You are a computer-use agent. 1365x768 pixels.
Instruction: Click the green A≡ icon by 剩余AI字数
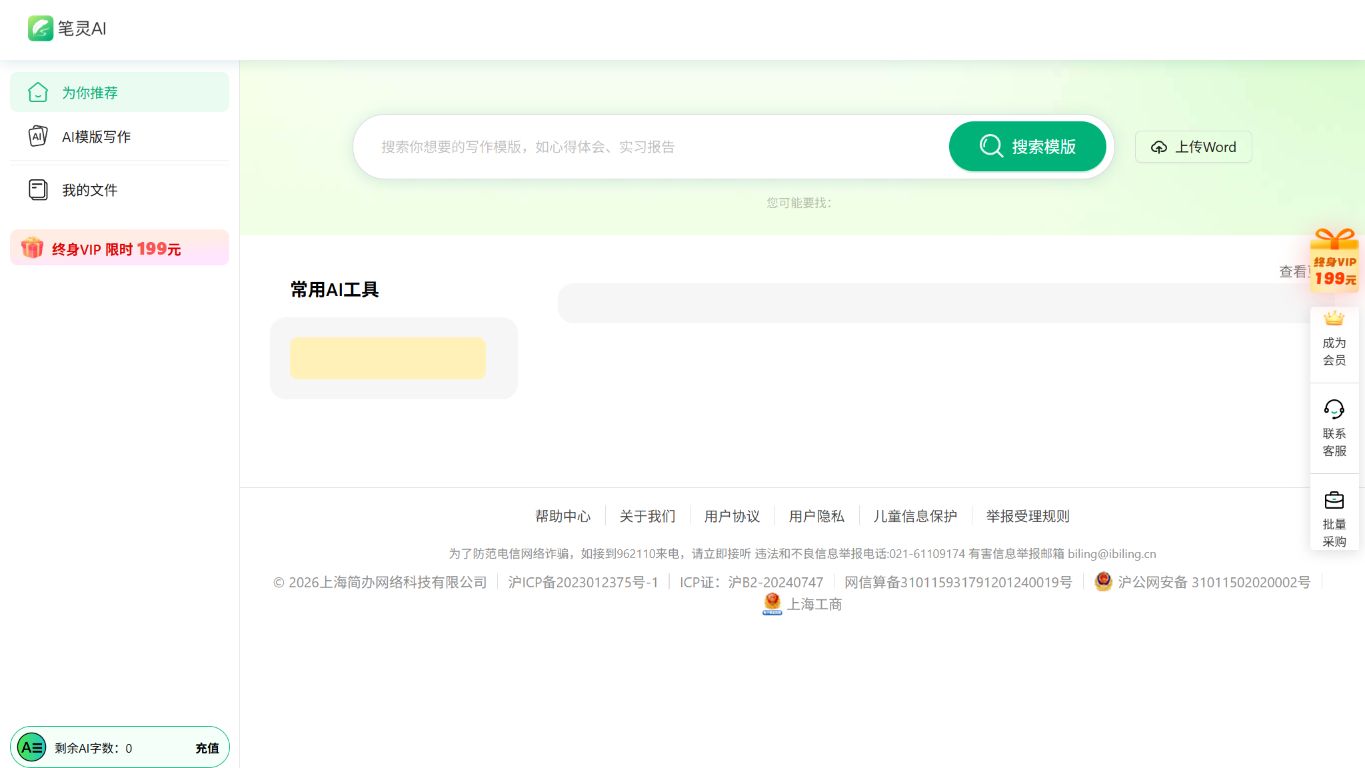click(32, 747)
